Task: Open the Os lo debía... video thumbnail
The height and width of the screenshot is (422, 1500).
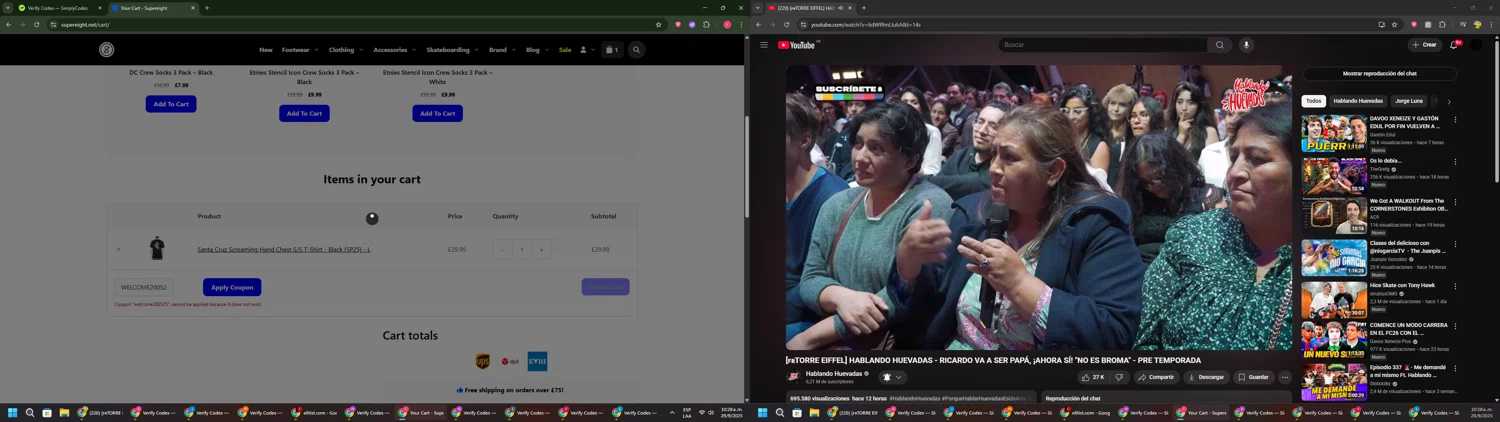Action: tap(1334, 176)
